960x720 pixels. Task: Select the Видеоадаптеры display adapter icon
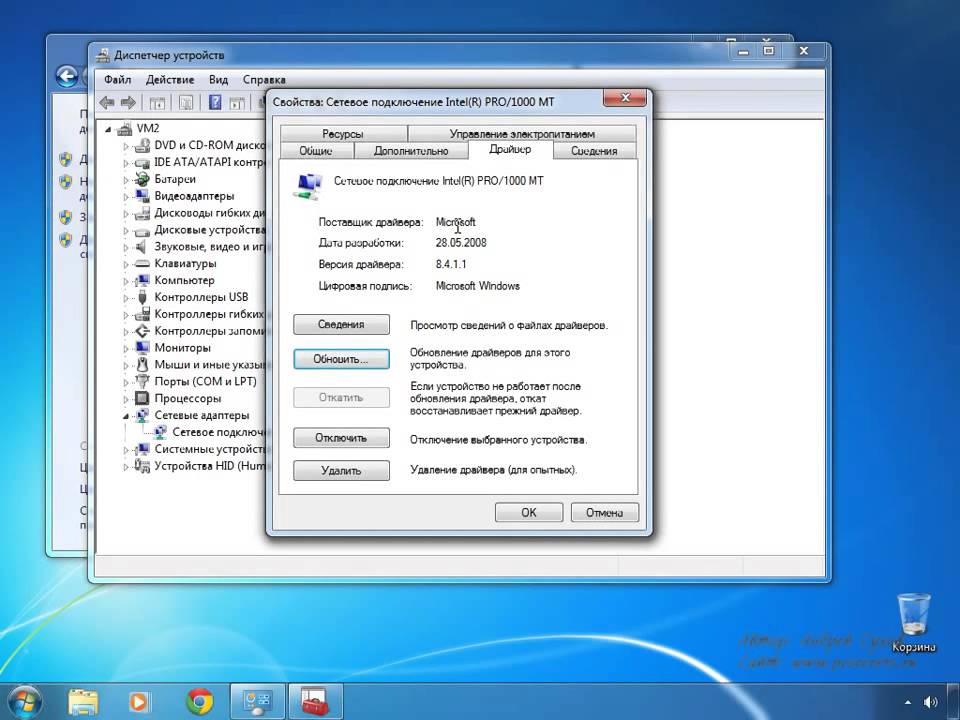(142, 196)
